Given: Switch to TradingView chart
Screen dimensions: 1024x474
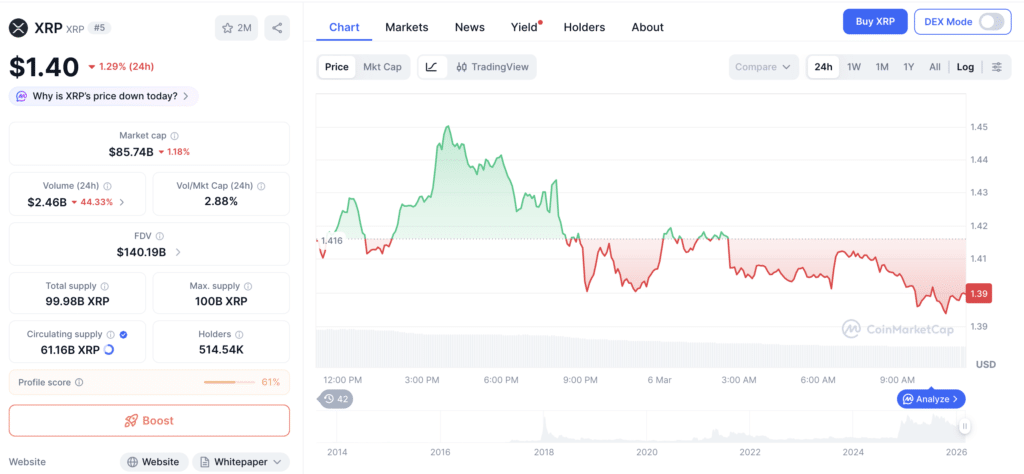Looking at the screenshot, I should pyautogui.click(x=492, y=67).
